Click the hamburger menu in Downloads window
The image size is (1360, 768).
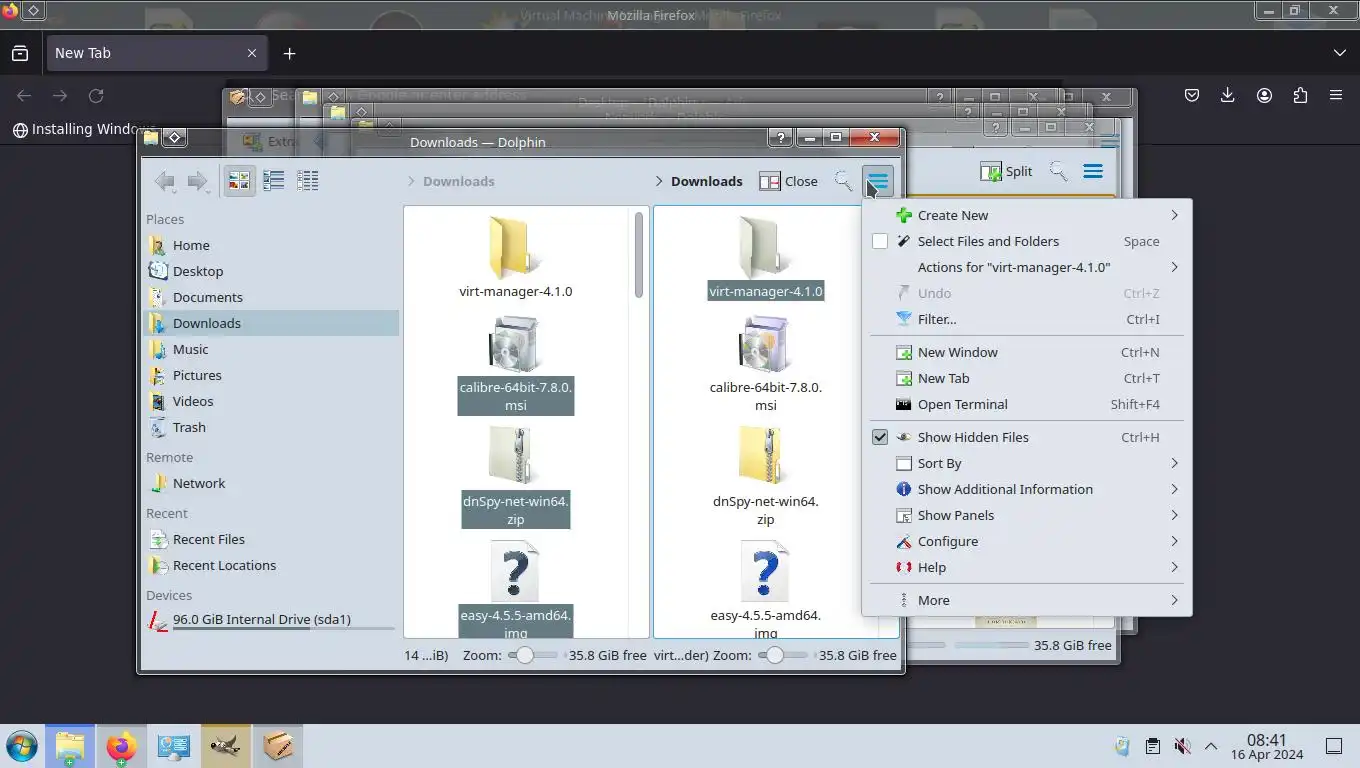878,181
